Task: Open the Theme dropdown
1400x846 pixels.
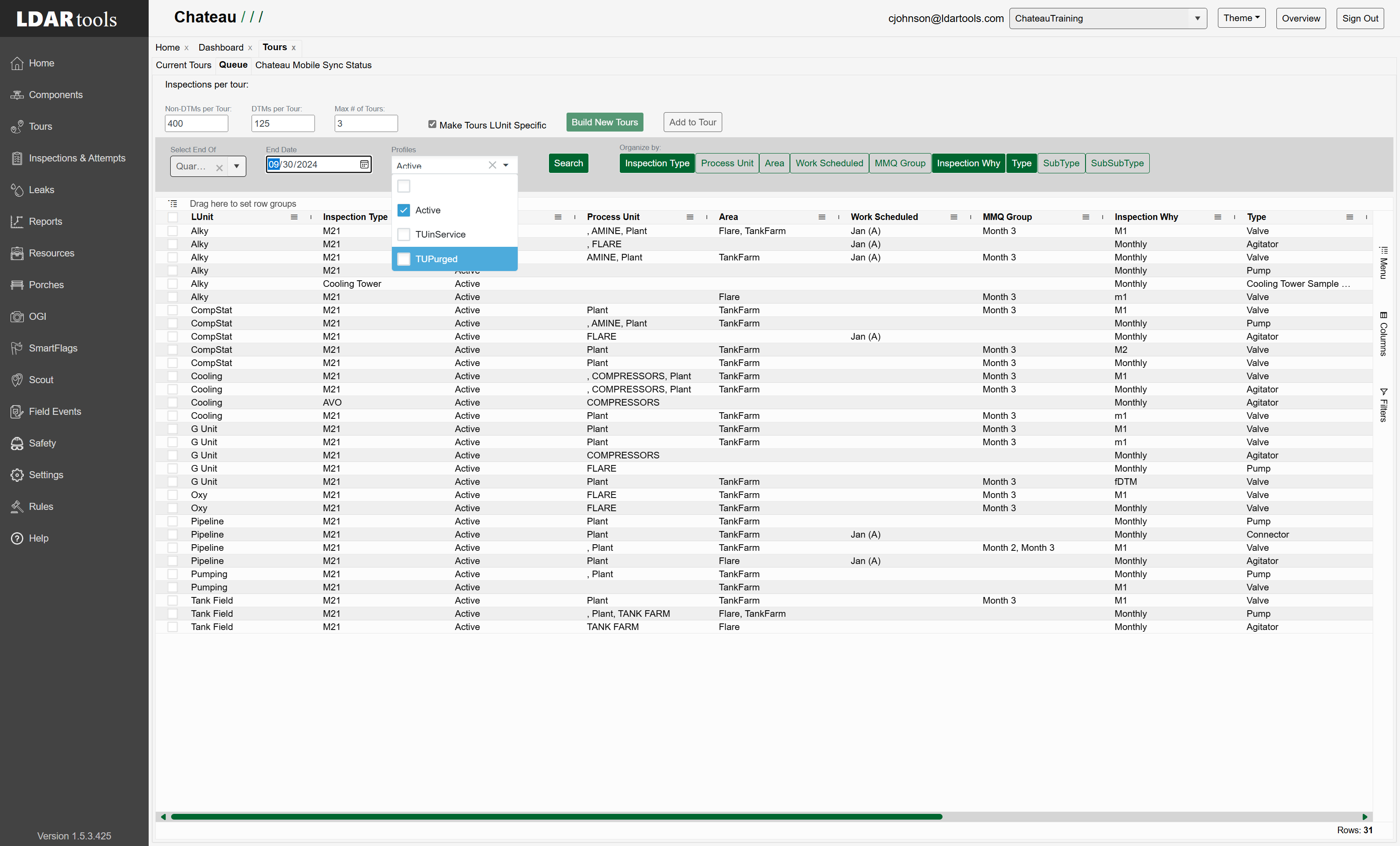Action: (1241, 18)
